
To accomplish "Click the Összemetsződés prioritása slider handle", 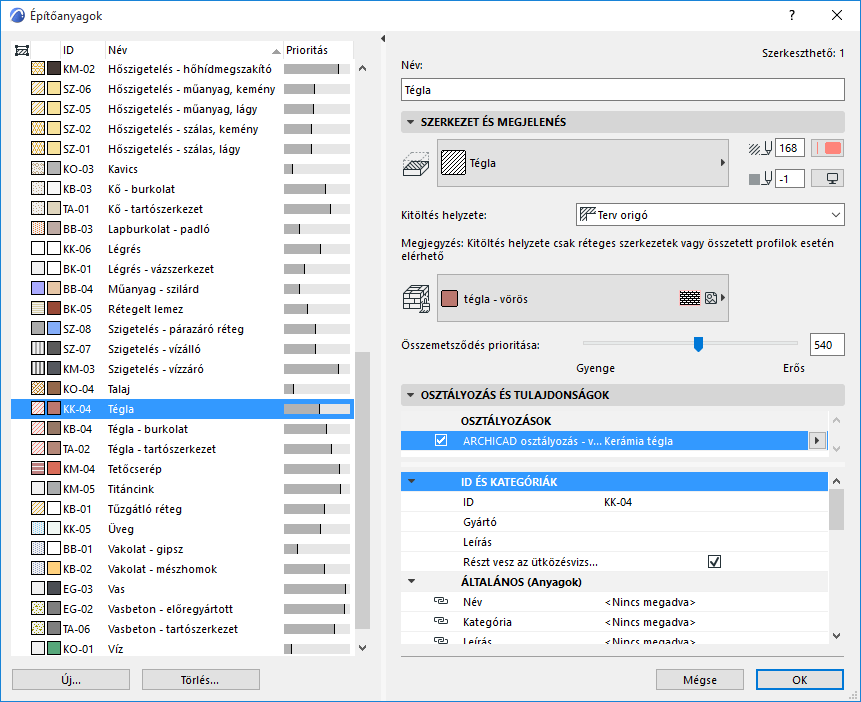I will click(x=698, y=344).
